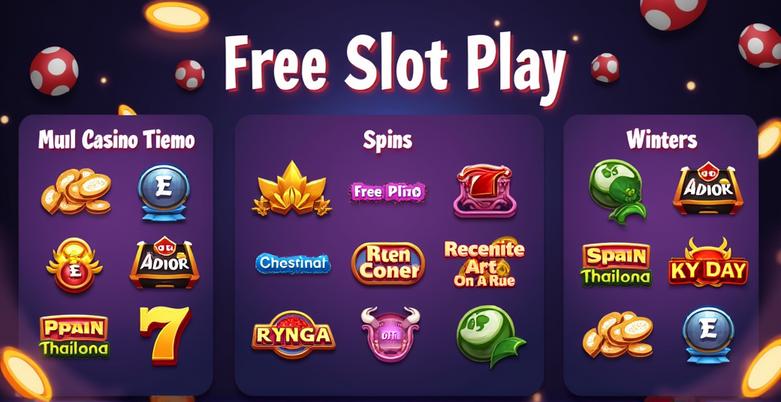
Task: Click the Free Plino pink button
Action: click(x=388, y=191)
